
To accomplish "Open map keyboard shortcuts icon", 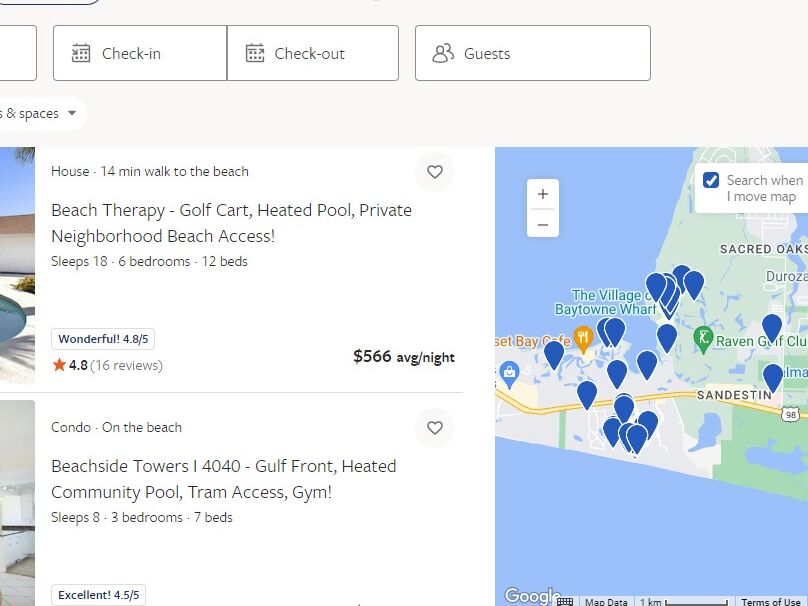I will [565, 601].
